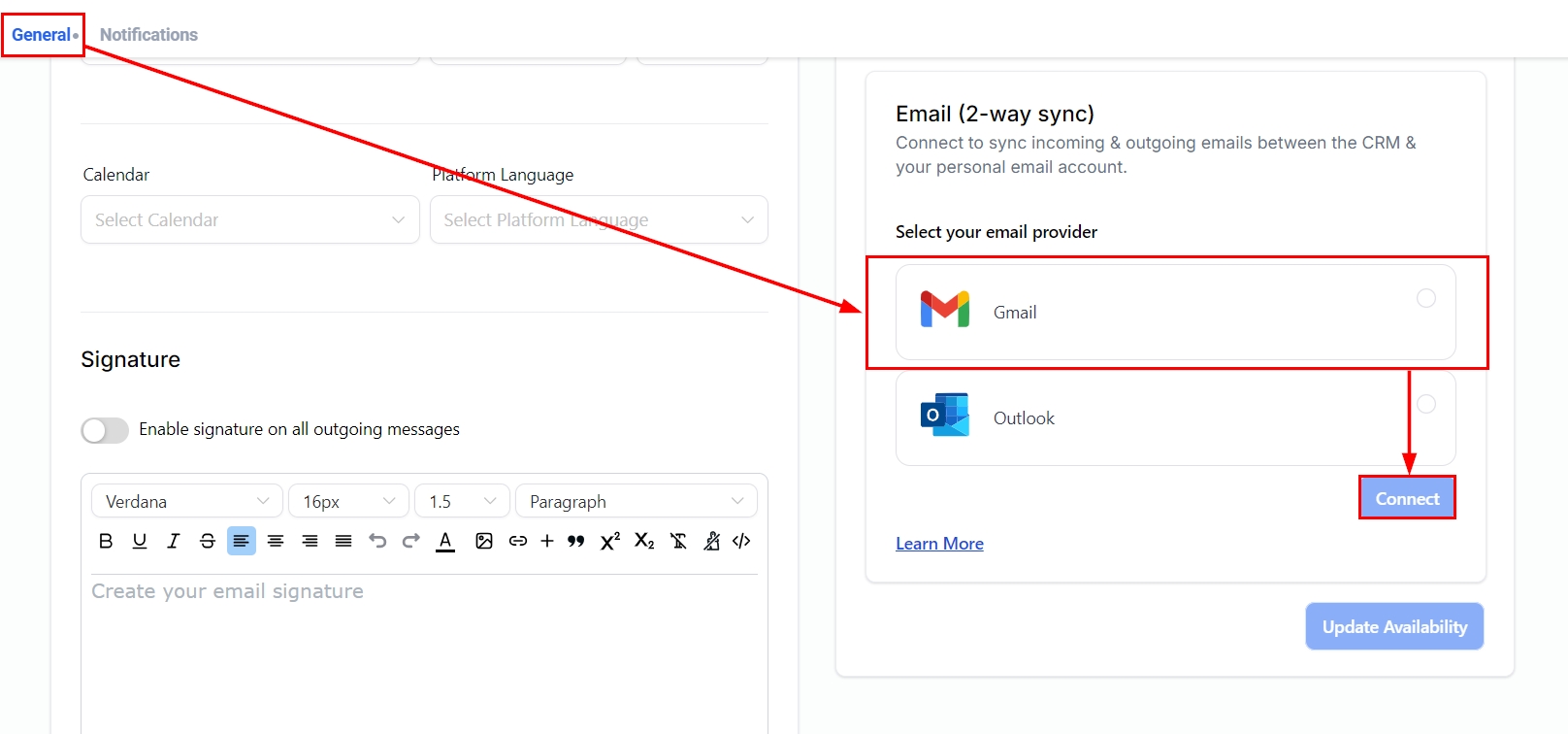The image size is (1568, 734).
Task: Insert an image into the signature
Action: tap(484, 541)
